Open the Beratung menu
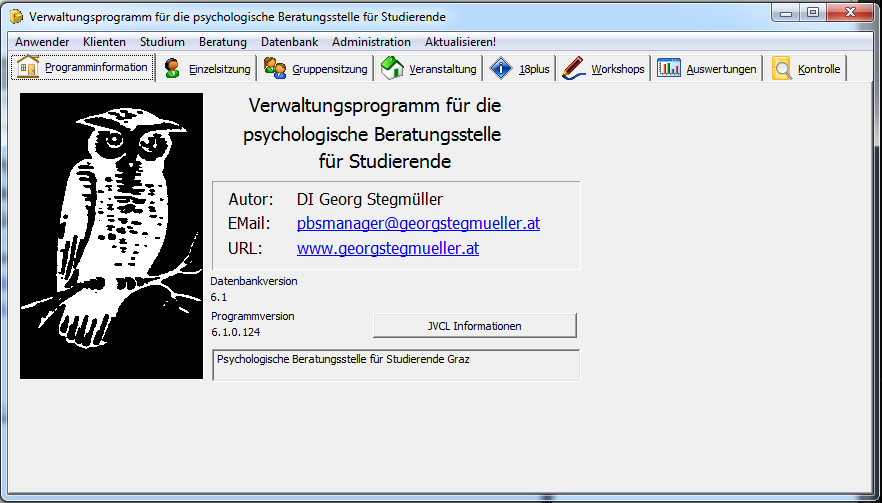Image resolution: width=882 pixels, height=503 pixels. point(223,42)
